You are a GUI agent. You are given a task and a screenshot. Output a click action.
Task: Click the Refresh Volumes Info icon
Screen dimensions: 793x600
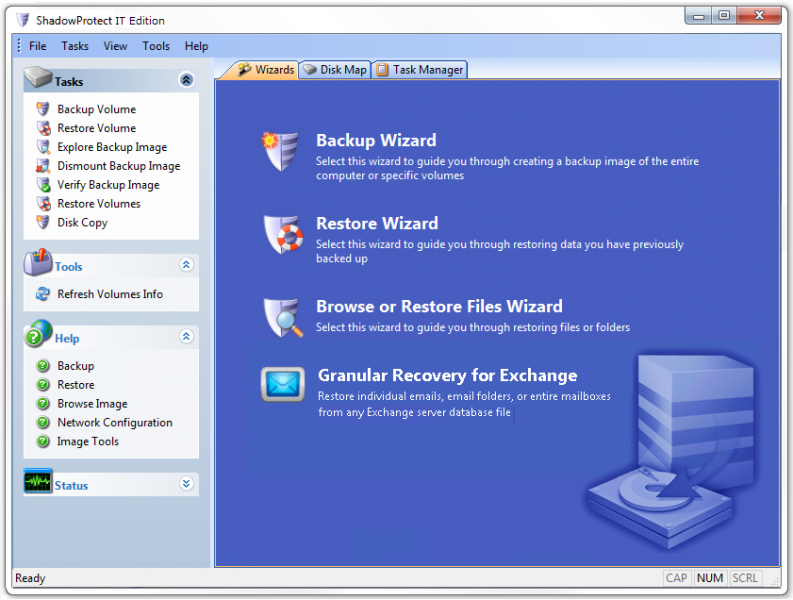pyautogui.click(x=43, y=294)
